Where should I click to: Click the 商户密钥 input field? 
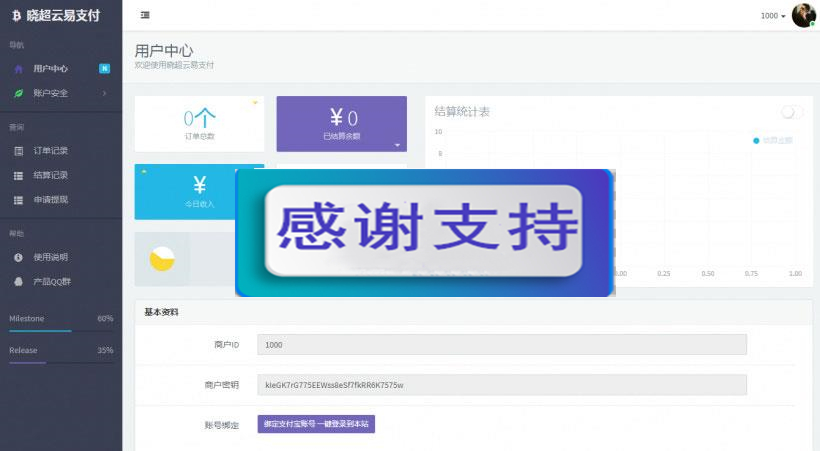pos(501,385)
